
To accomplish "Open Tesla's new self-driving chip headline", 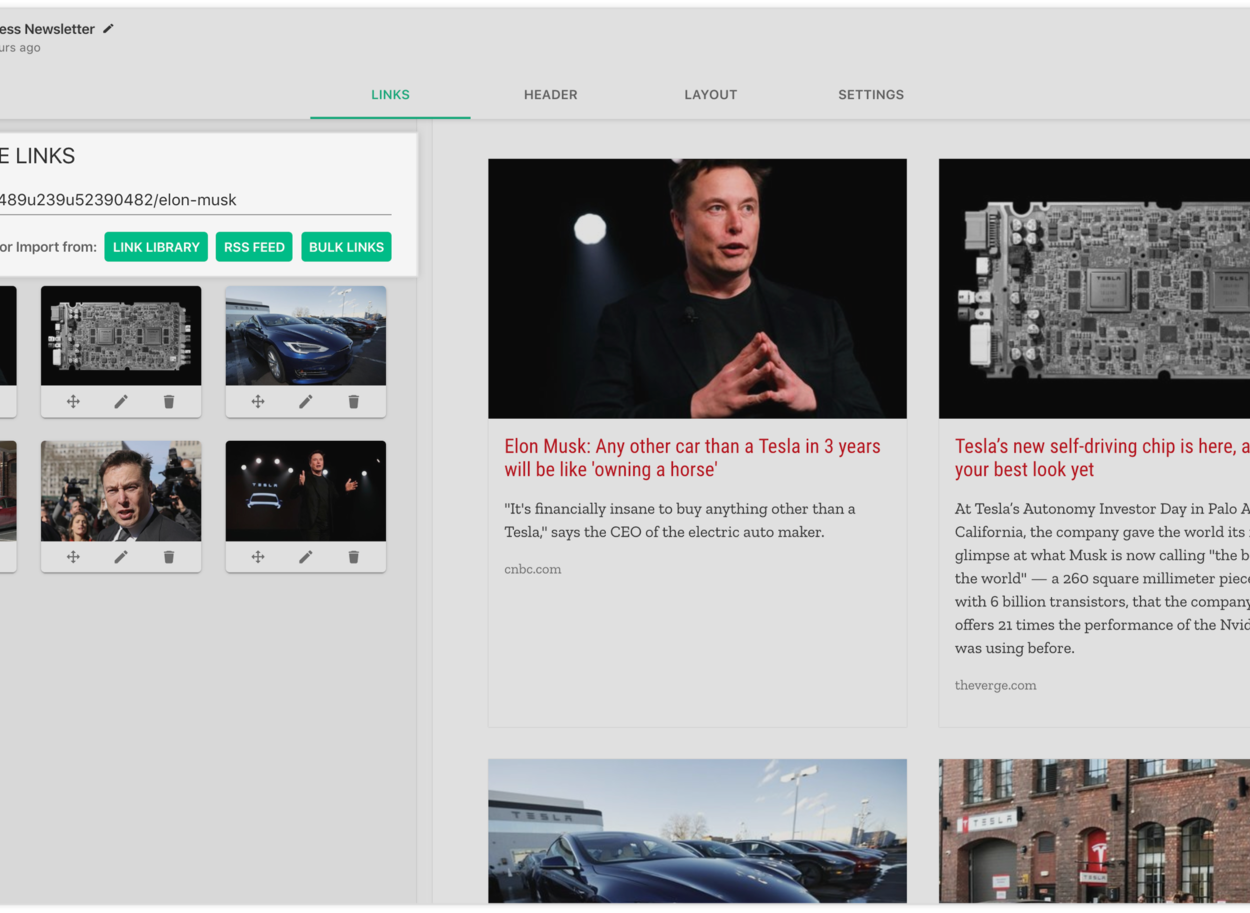I will [1102, 458].
